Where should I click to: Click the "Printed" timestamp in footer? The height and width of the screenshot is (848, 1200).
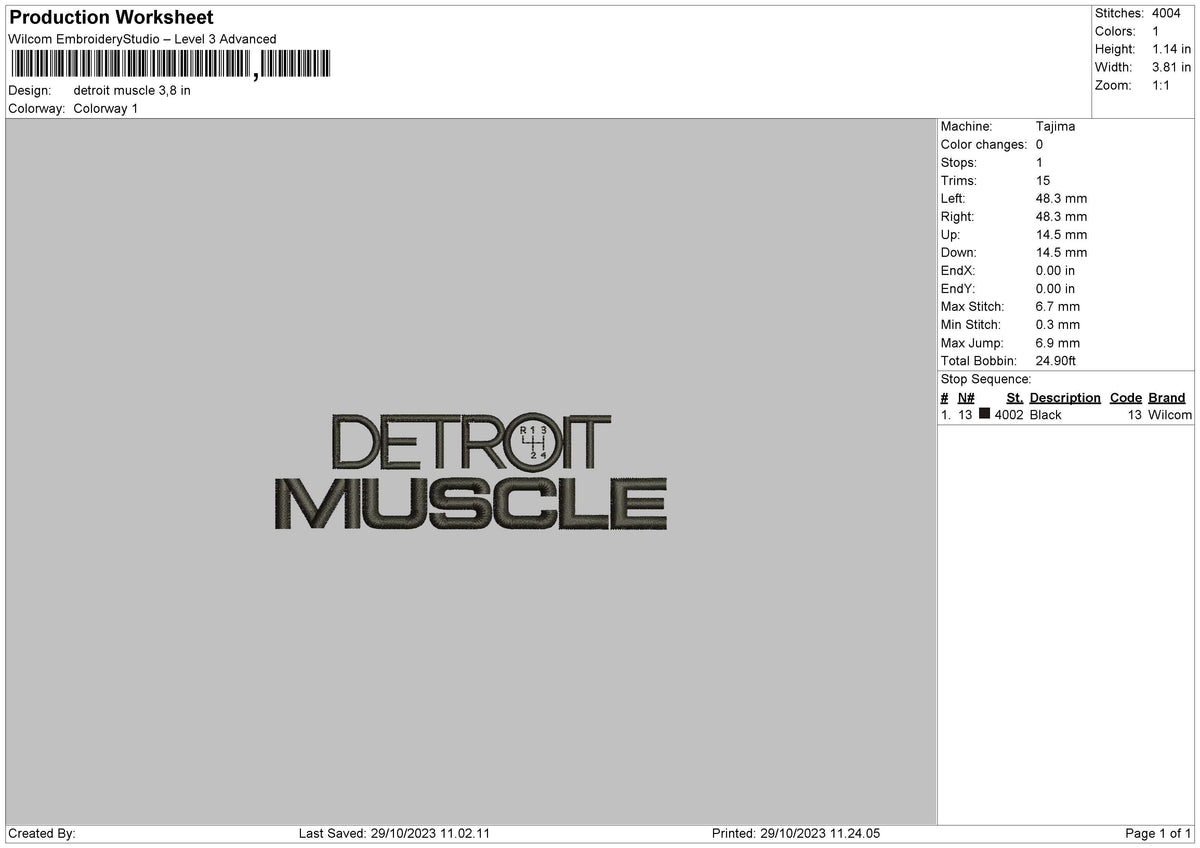pyautogui.click(x=796, y=833)
